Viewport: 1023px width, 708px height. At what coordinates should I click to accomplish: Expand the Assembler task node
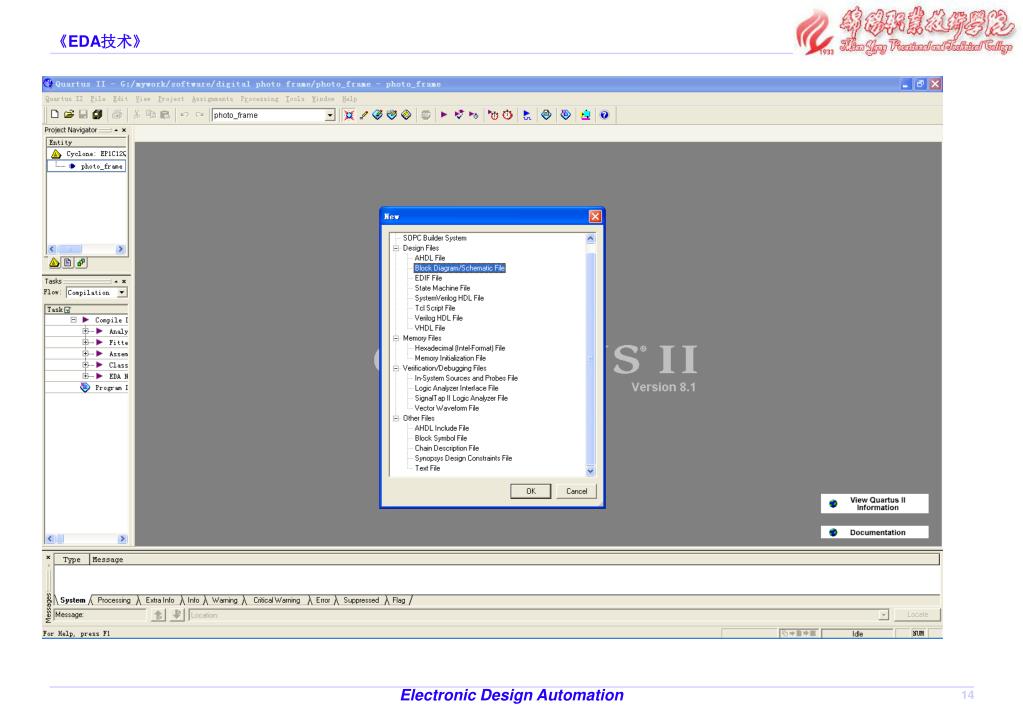(x=85, y=353)
